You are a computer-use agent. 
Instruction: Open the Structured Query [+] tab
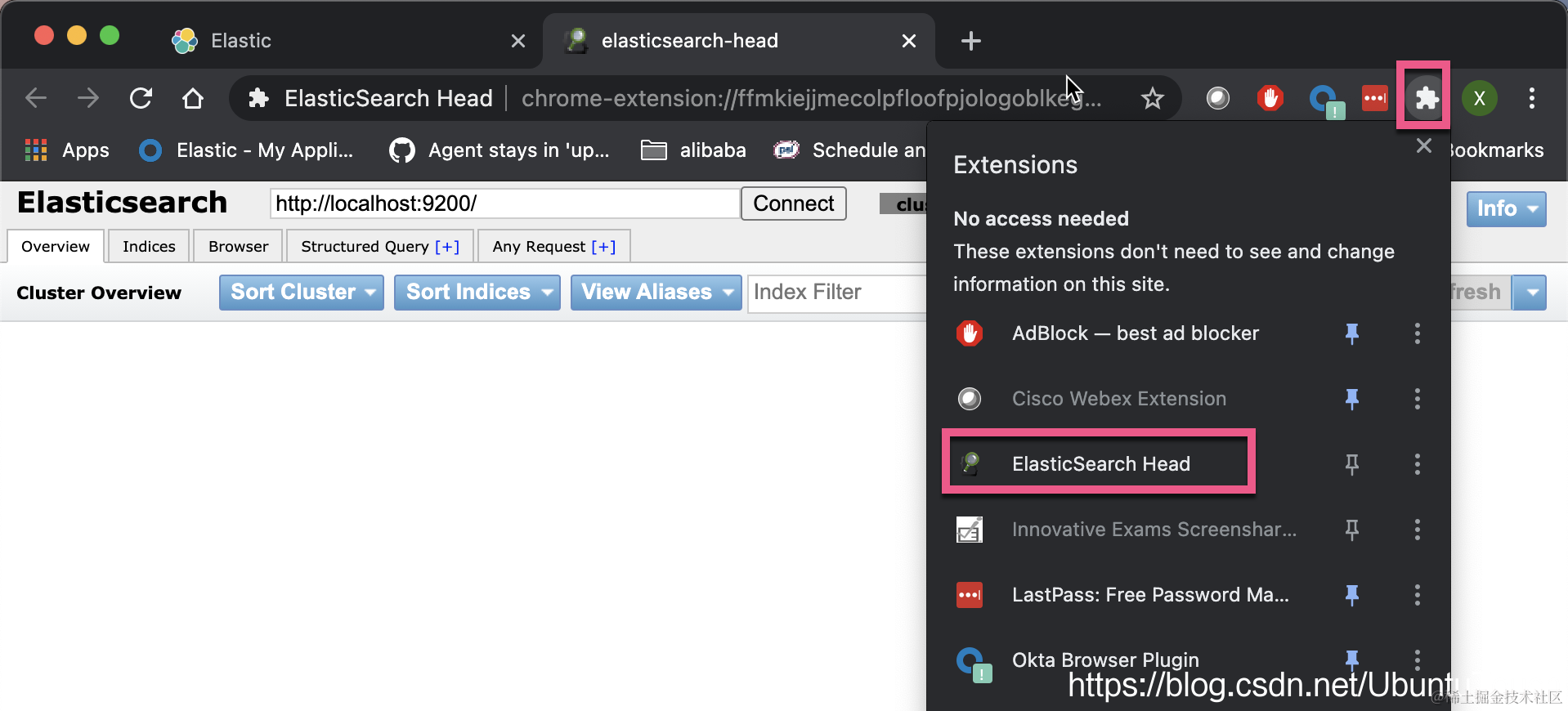point(380,246)
